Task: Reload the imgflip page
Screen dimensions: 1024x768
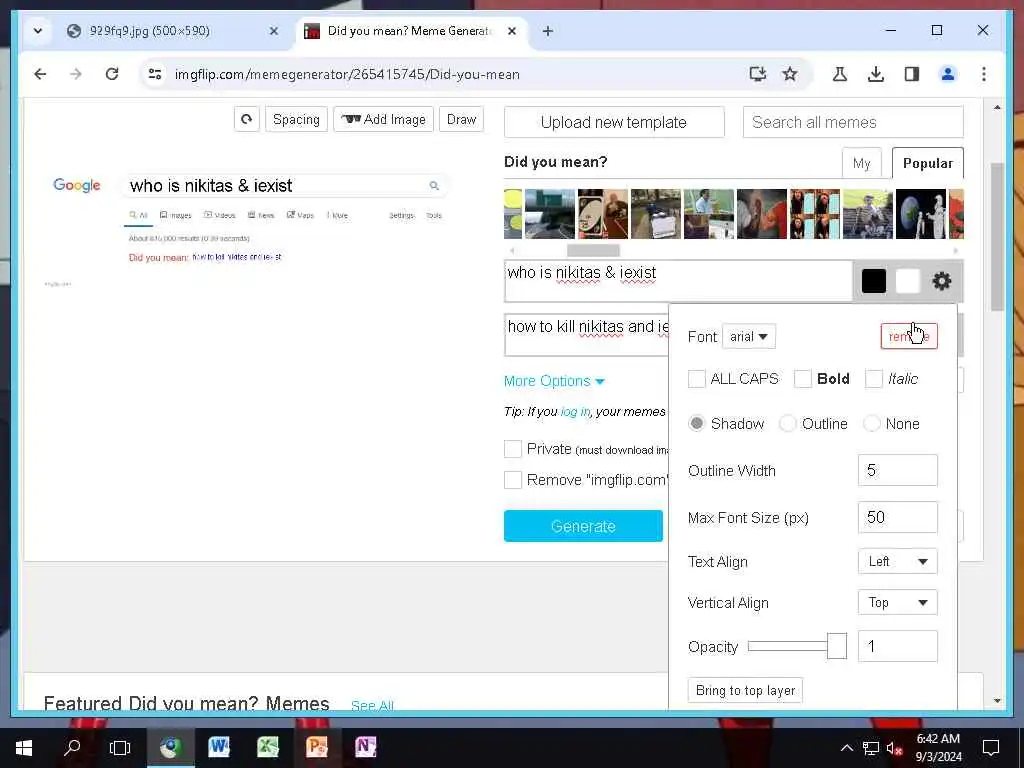Action: pyautogui.click(x=112, y=74)
